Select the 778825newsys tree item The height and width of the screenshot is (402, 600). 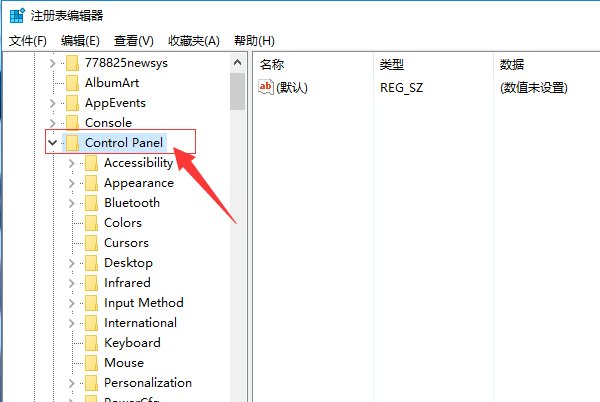(x=126, y=63)
